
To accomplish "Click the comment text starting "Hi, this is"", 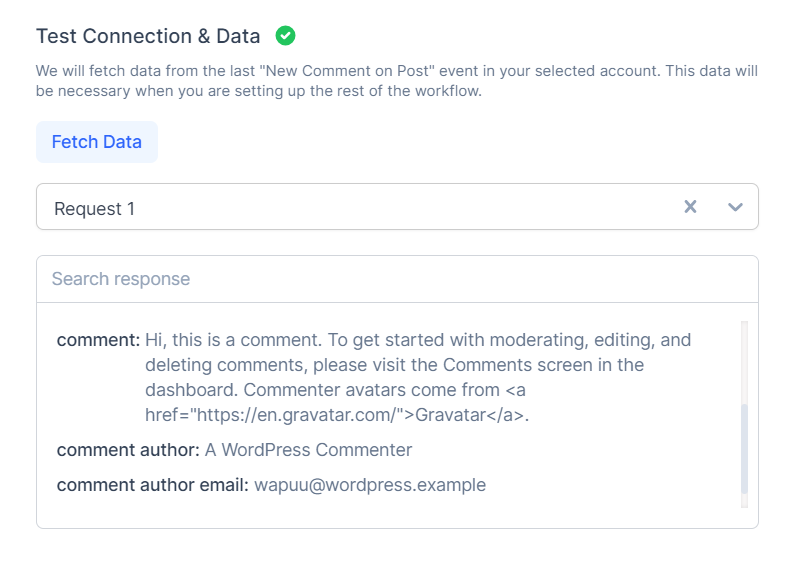I will [418, 340].
